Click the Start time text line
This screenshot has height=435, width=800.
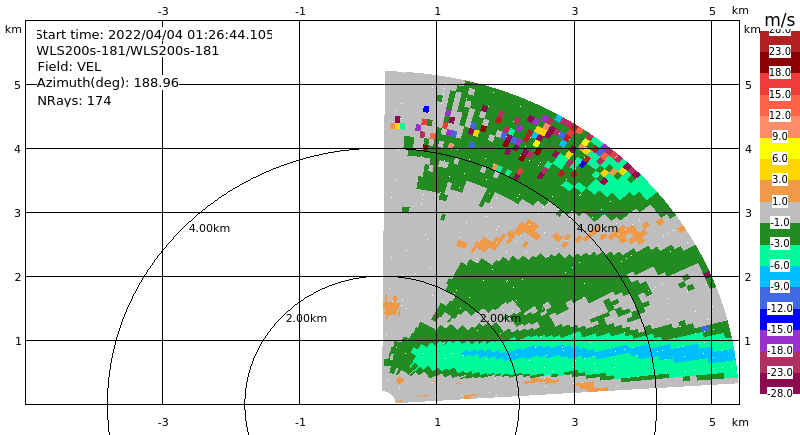pyautogui.click(x=154, y=35)
